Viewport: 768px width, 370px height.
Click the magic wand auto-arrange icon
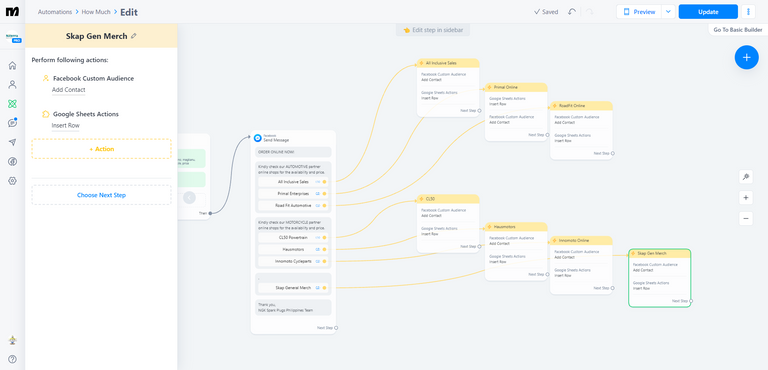745,177
